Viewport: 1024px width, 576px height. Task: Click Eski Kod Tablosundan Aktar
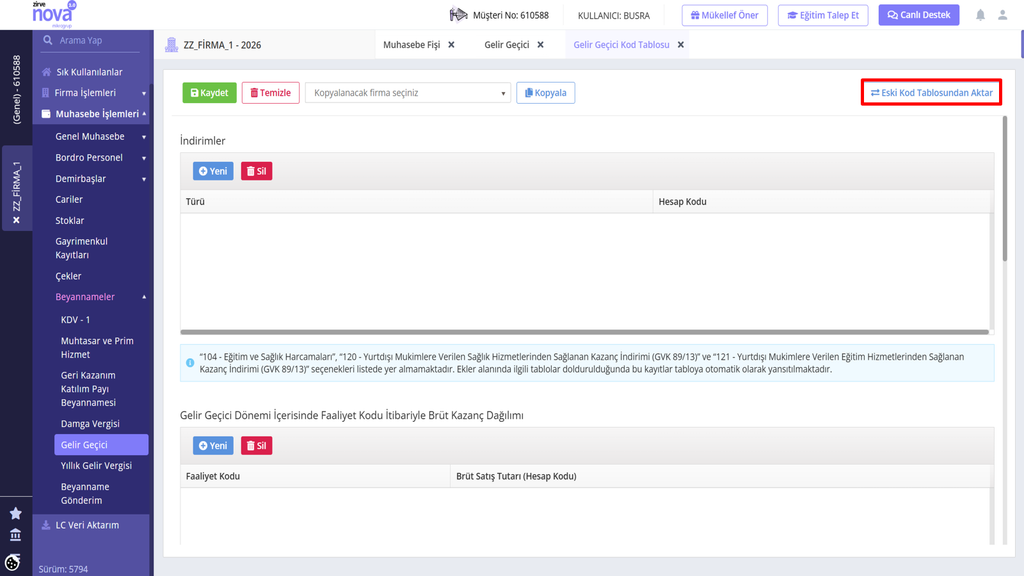(x=931, y=93)
